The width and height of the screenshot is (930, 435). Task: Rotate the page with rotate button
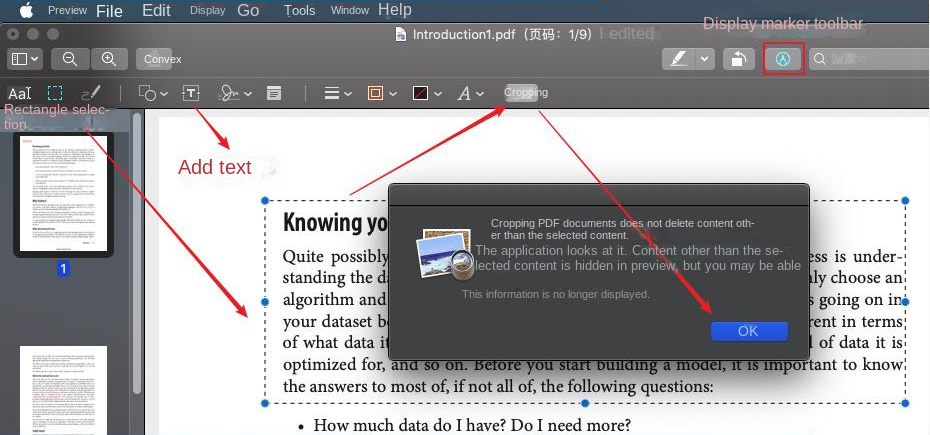[738, 59]
